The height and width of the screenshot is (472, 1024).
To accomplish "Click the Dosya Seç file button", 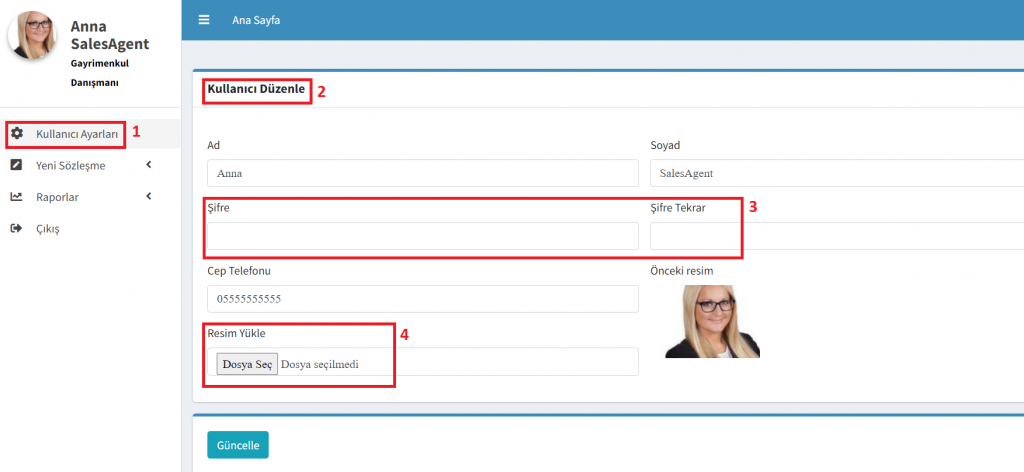I will click(x=247, y=364).
